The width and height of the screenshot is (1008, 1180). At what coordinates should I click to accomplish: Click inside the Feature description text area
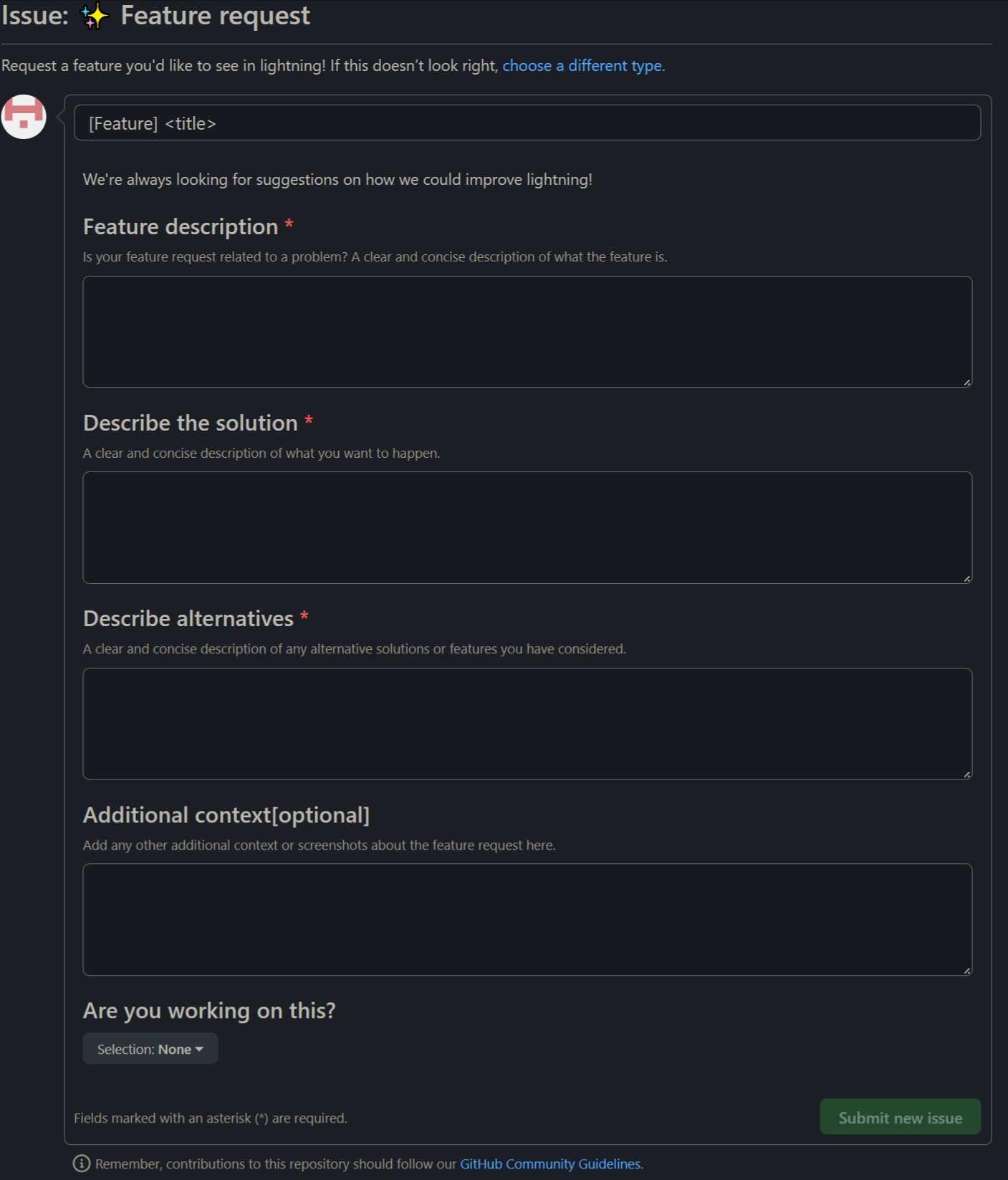(x=528, y=331)
